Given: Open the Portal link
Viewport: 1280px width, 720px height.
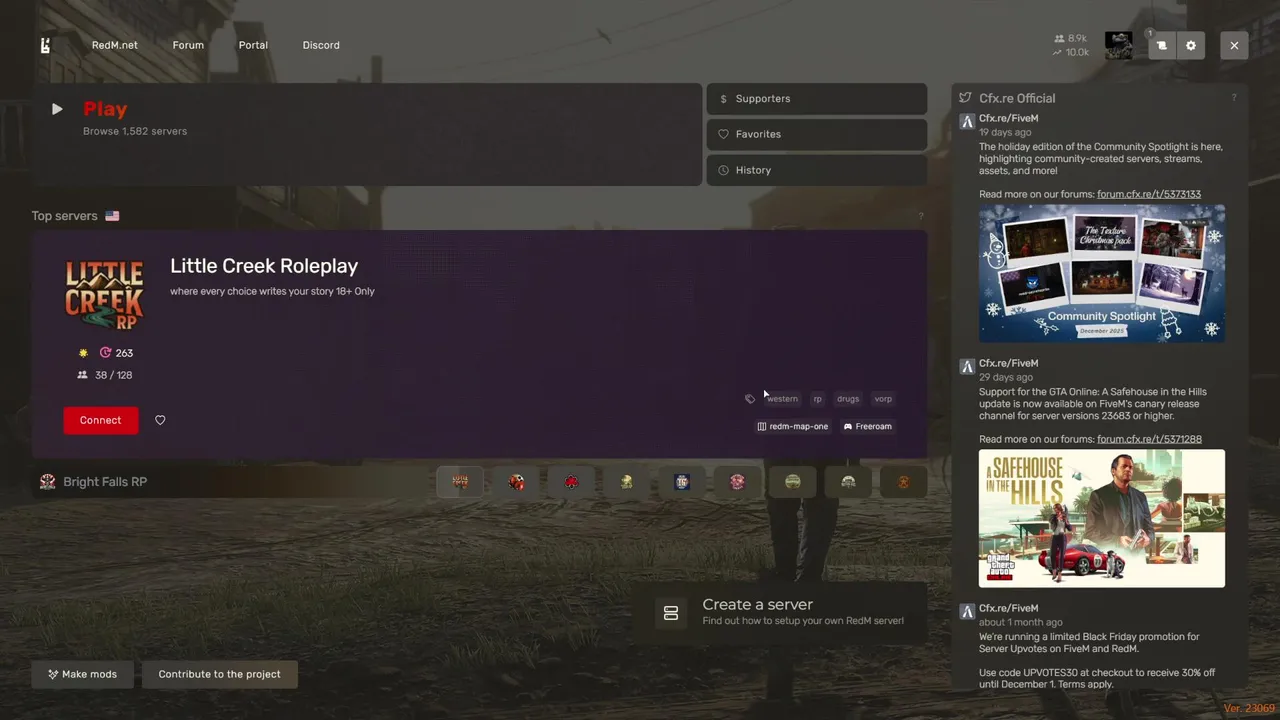Looking at the screenshot, I should [253, 45].
